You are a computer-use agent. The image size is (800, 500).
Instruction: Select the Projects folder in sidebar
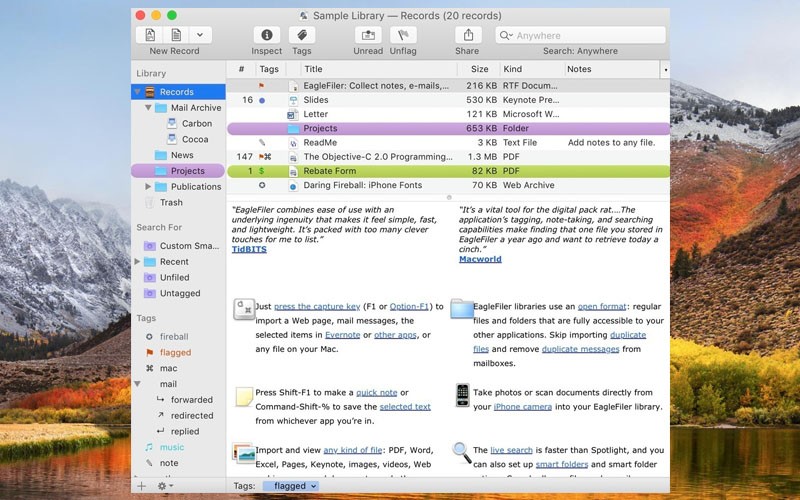coord(178,171)
